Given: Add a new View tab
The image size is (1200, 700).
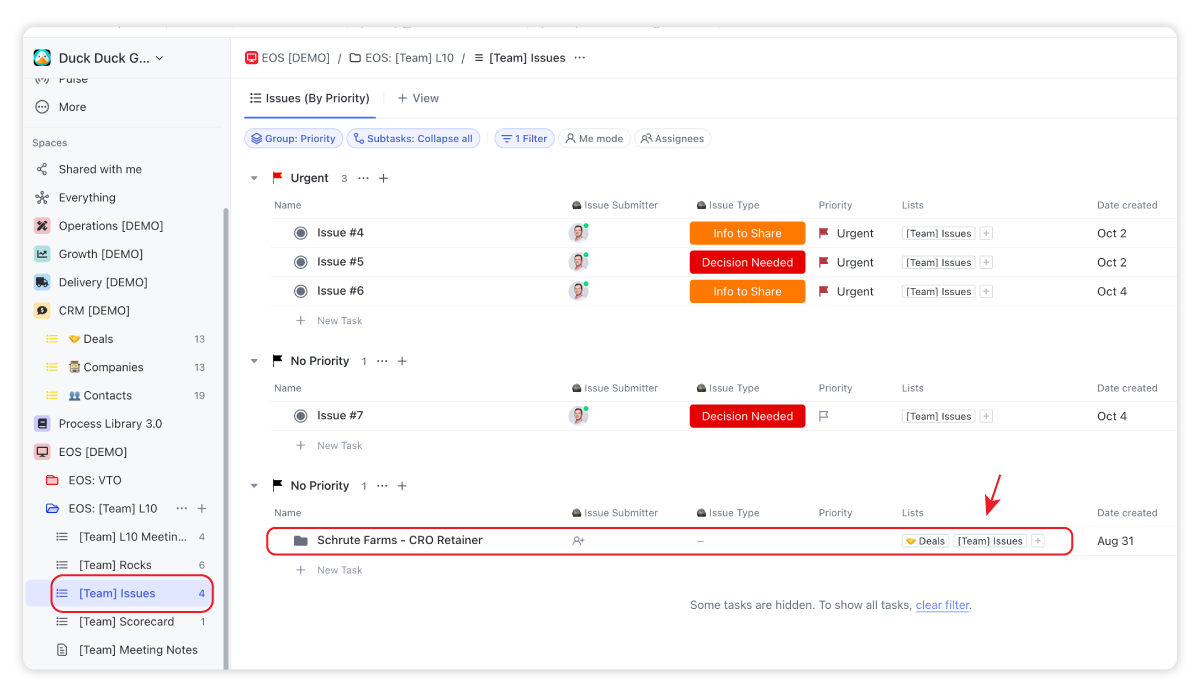Looking at the screenshot, I should click(x=418, y=98).
